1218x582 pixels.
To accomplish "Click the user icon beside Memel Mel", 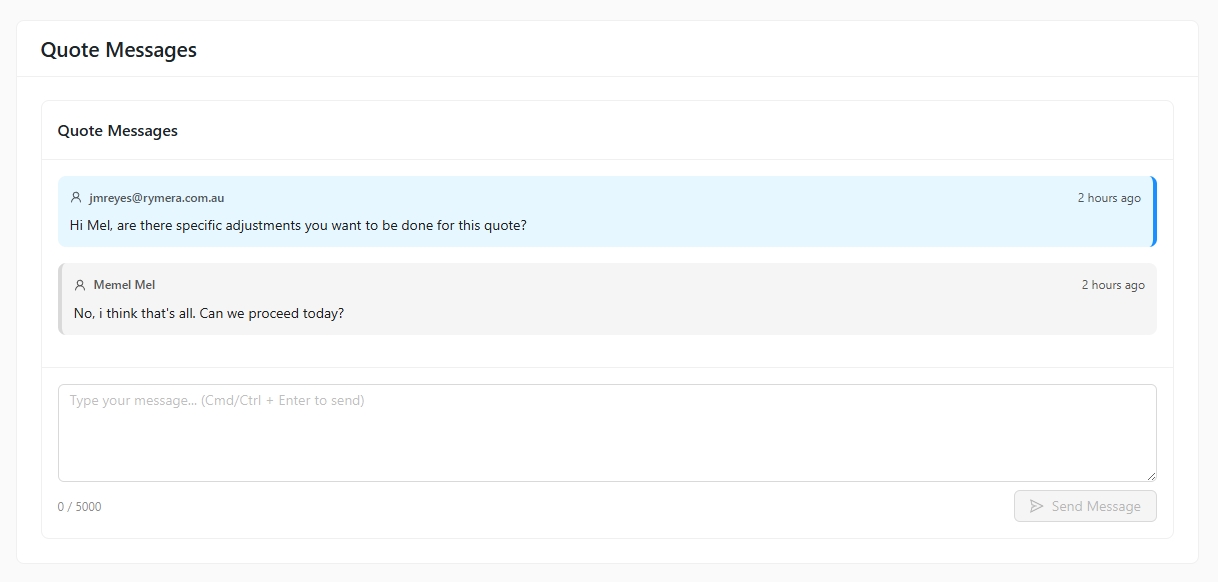I will tap(80, 285).
